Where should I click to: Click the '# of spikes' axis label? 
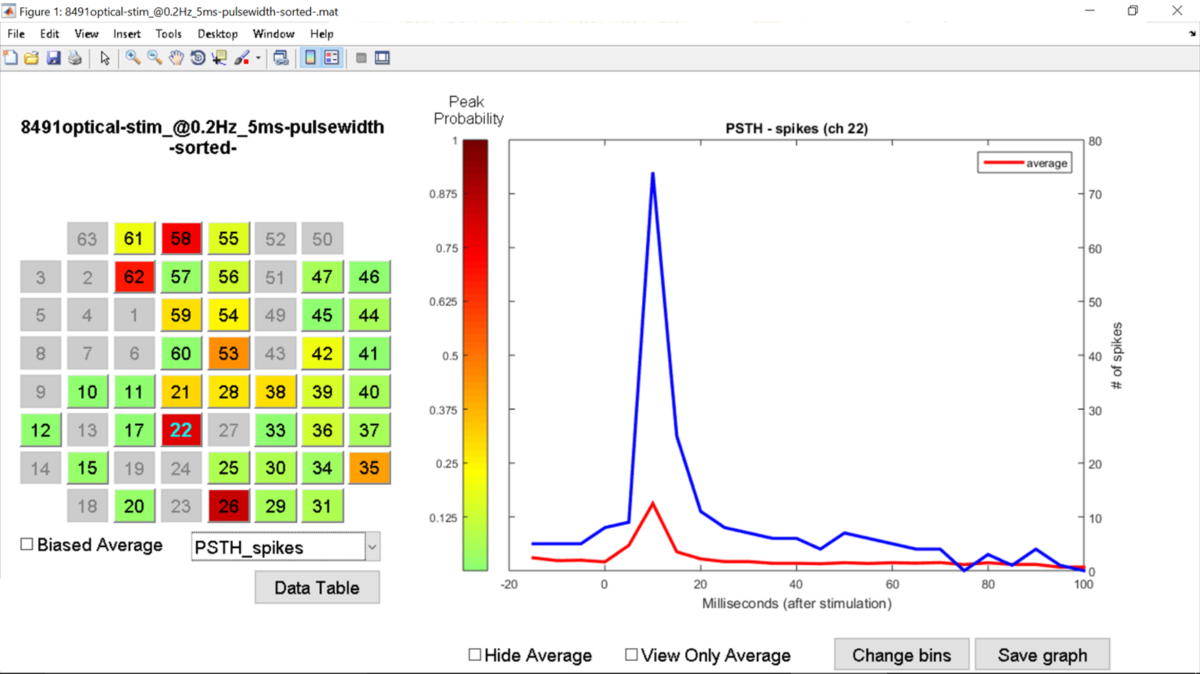(1118, 355)
